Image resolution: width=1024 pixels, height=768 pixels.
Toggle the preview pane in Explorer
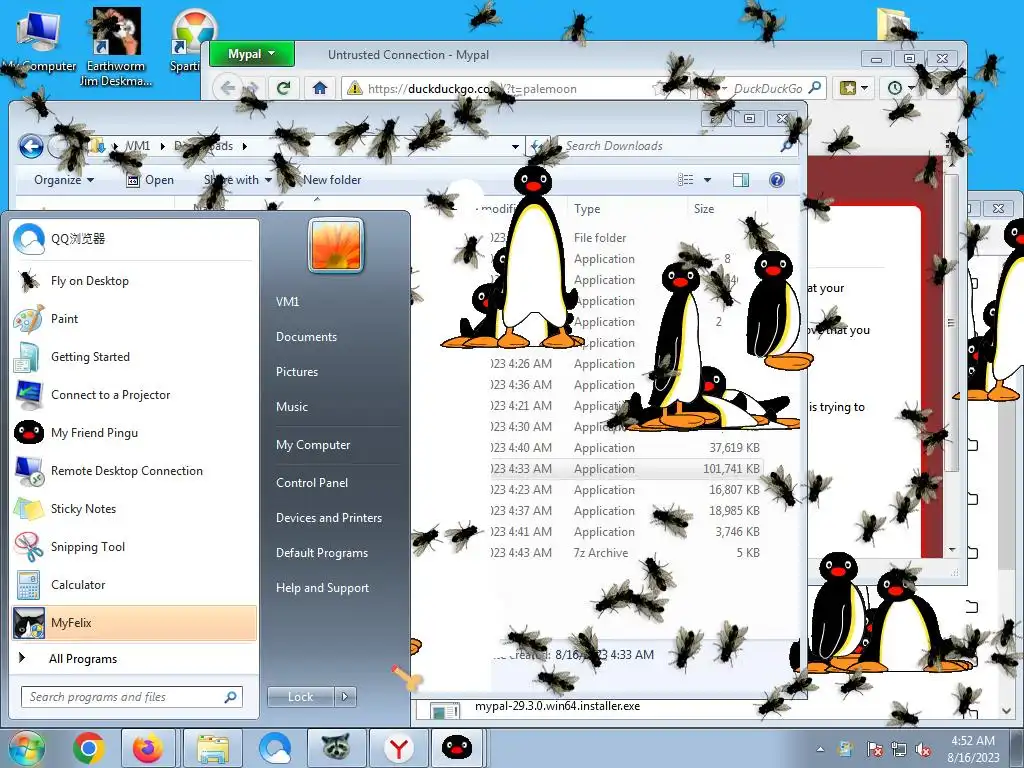(741, 180)
